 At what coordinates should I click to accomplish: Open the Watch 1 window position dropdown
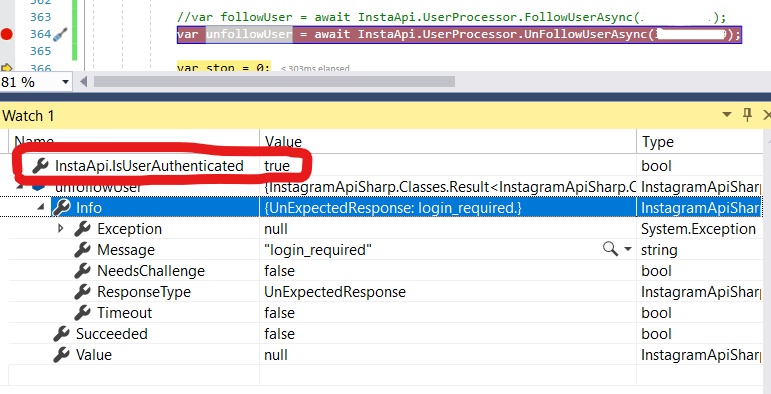click(727, 115)
